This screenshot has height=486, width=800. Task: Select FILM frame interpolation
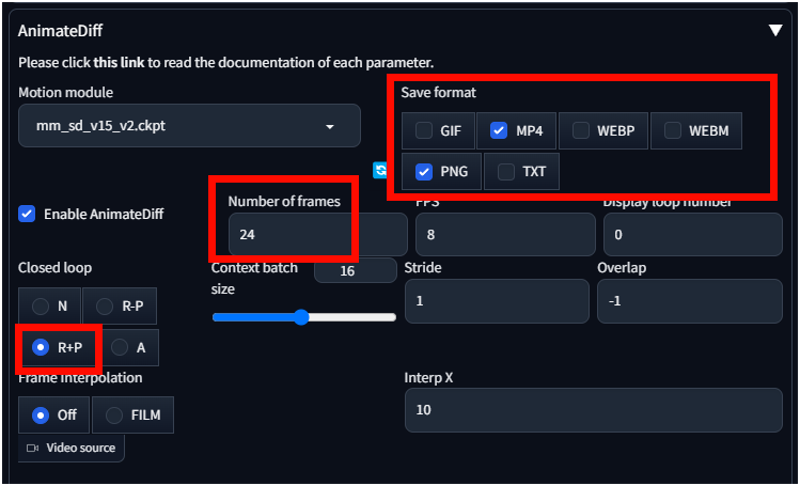[x=114, y=415]
